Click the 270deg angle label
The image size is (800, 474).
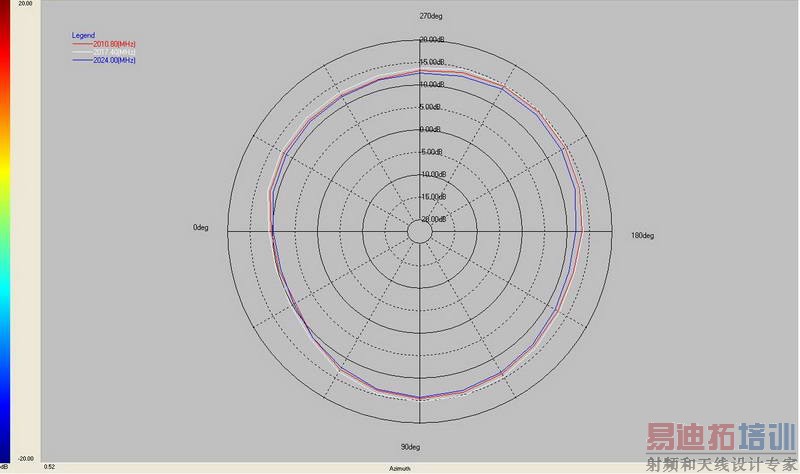coord(431,16)
